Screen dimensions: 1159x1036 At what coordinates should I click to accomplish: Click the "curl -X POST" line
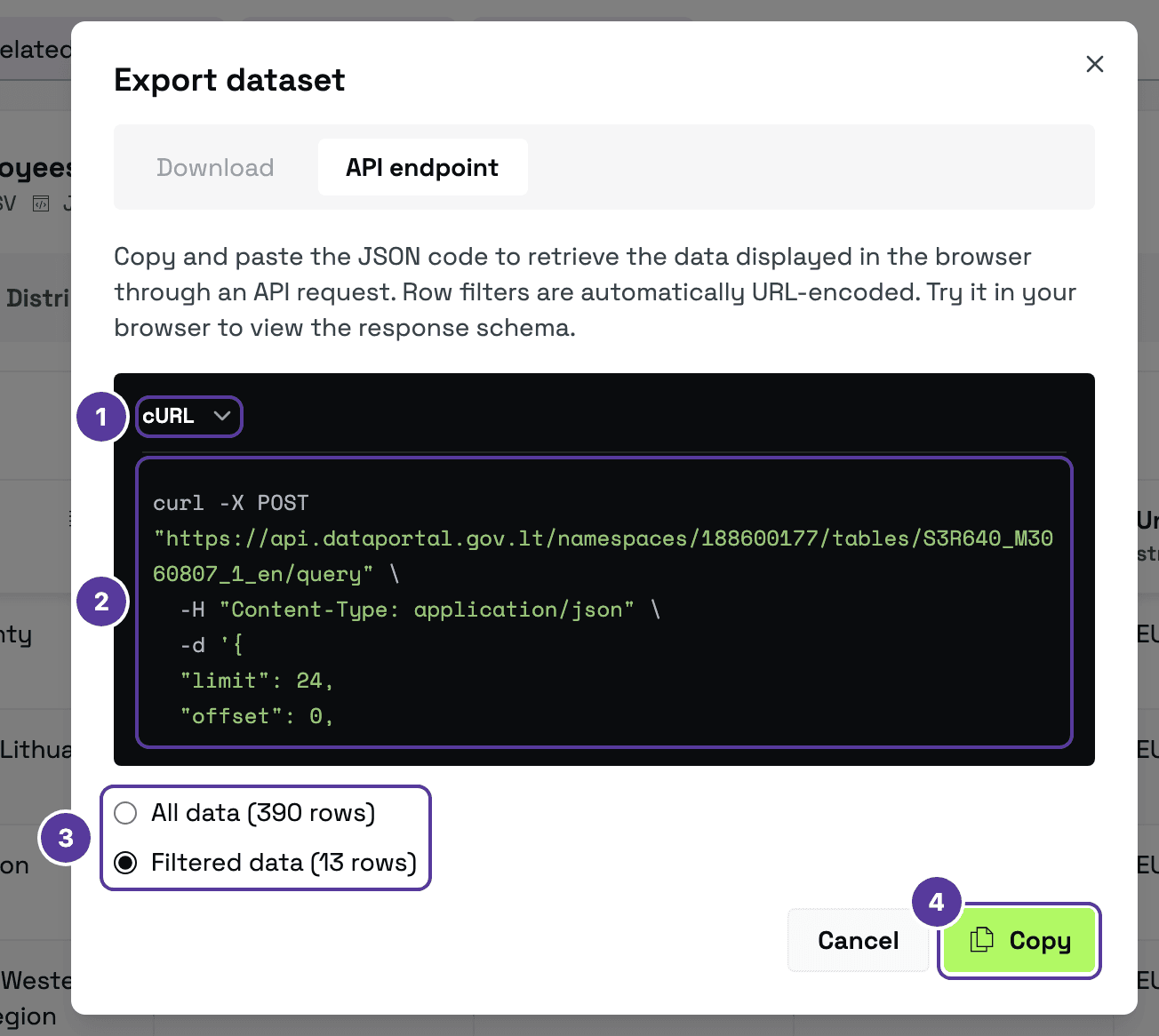[231, 503]
